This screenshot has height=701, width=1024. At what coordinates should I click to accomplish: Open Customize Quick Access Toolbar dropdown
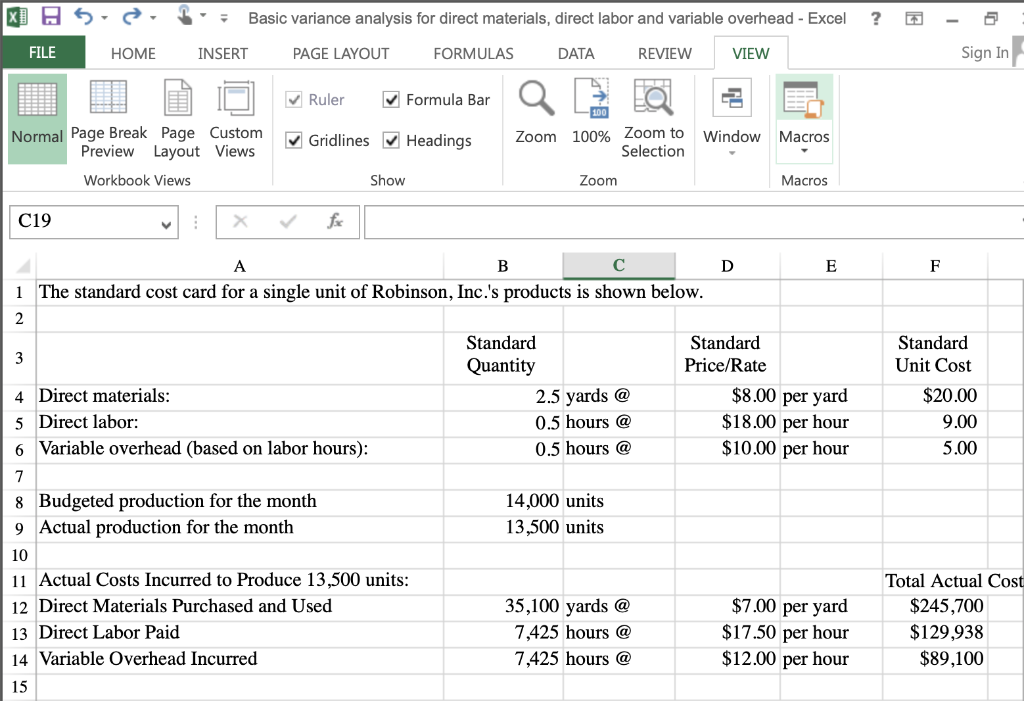click(x=224, y=18)
